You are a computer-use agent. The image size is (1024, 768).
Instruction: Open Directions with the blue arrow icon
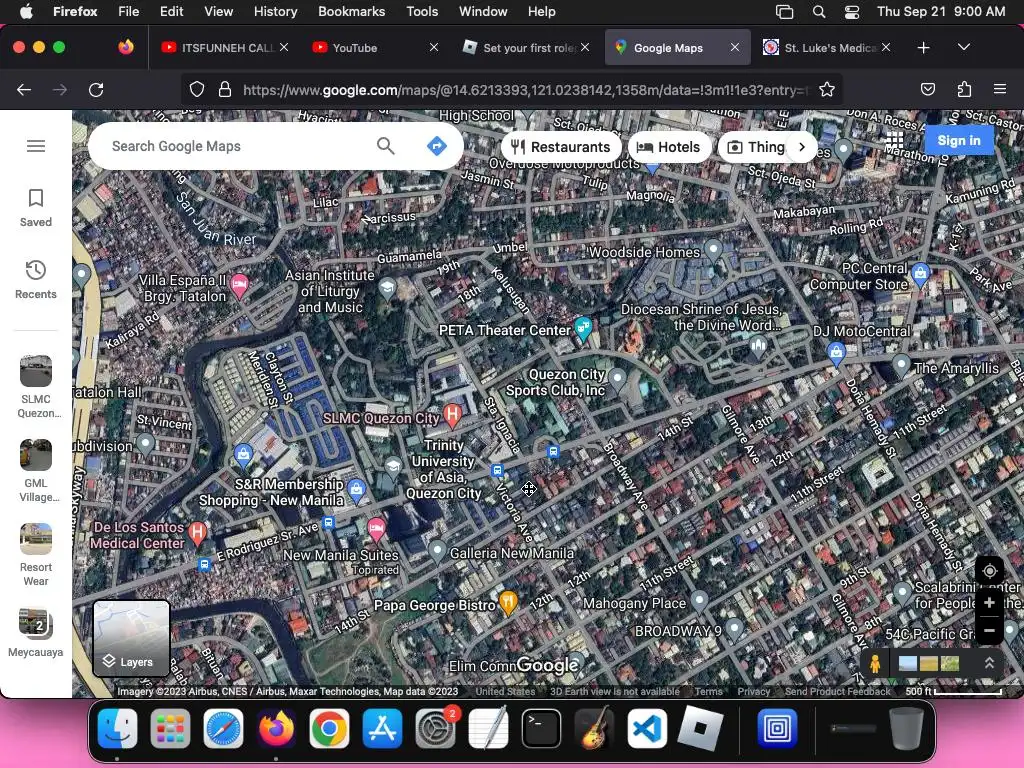[437, 146]
